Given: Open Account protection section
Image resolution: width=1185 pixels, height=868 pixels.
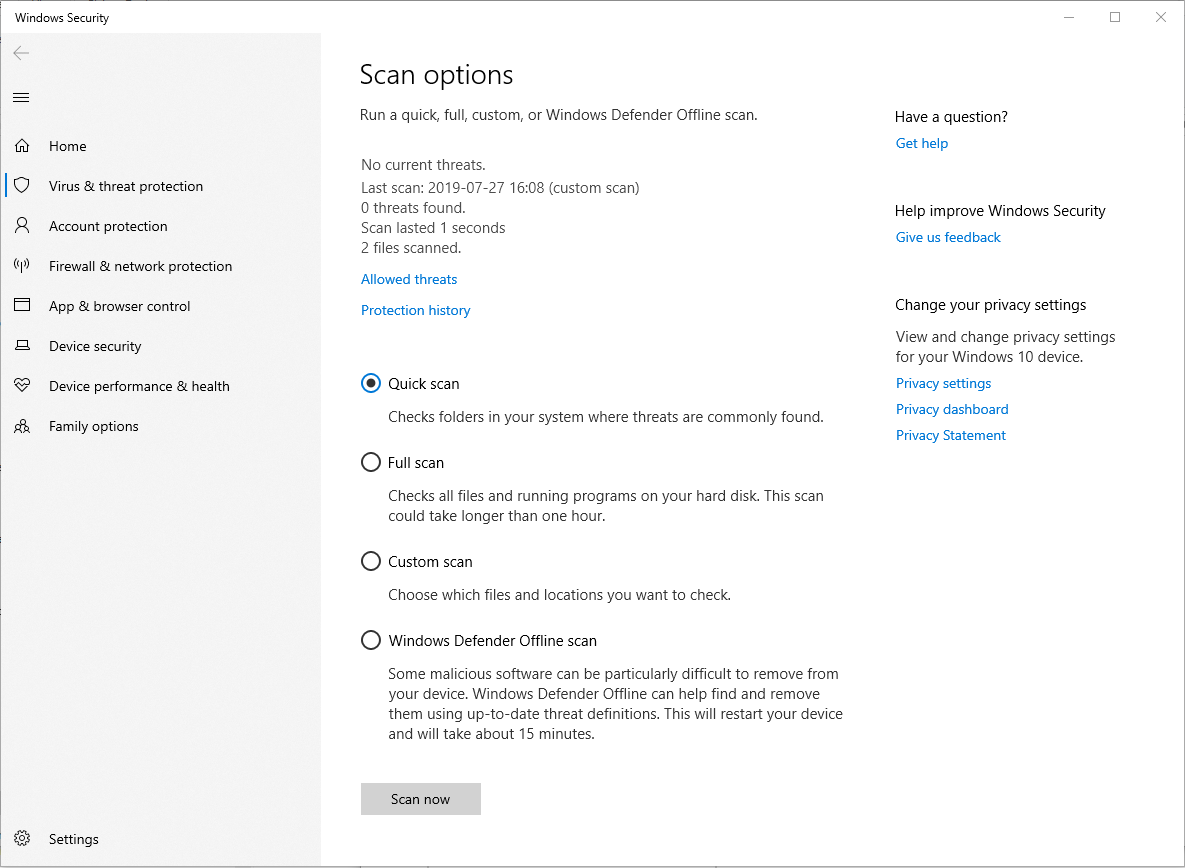Looking at the screenshot, I should click(x=108, y=227).
